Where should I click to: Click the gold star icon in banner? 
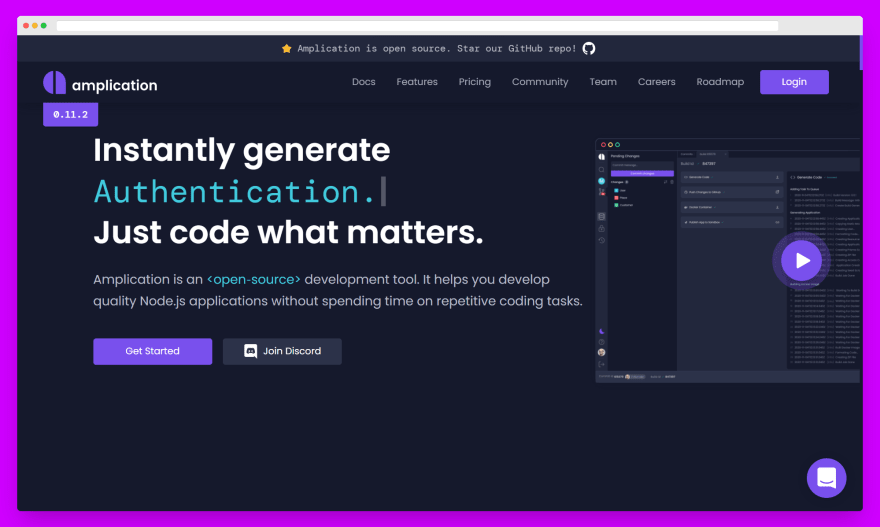pos(286,49)
